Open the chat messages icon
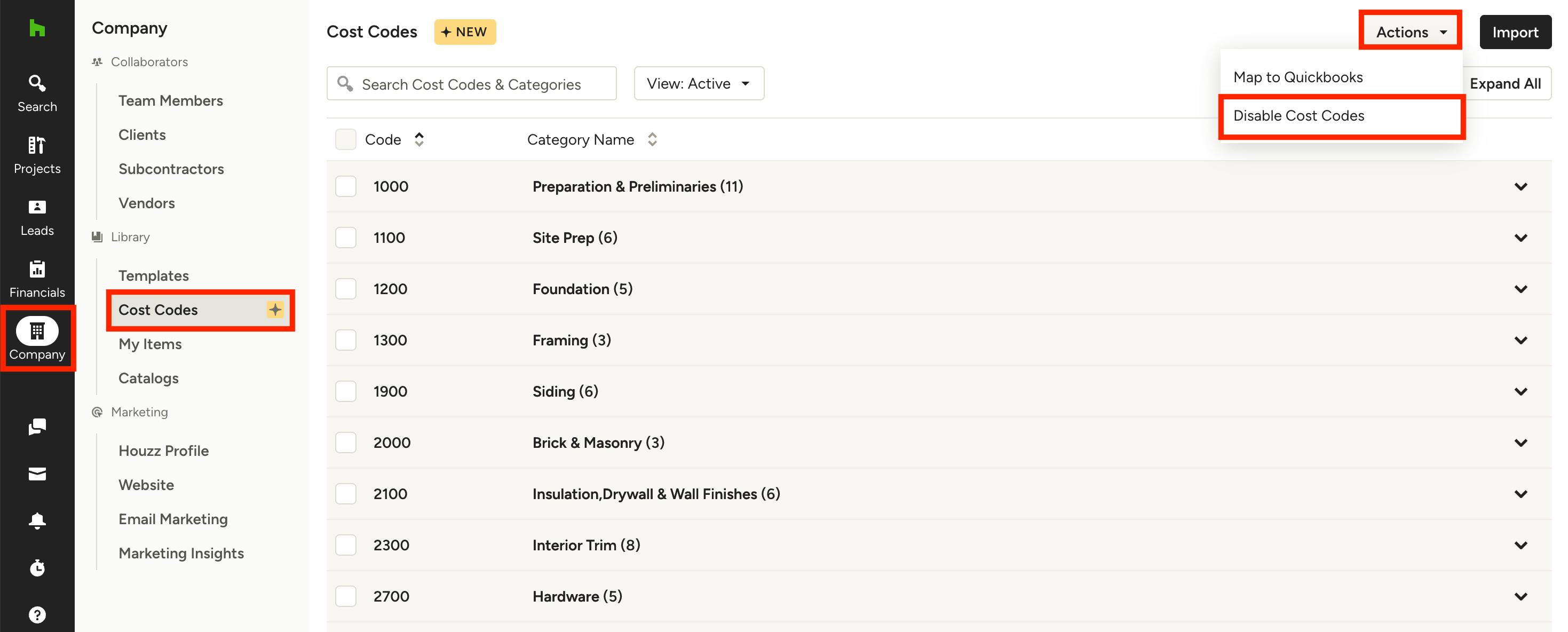The height and width of the screenshot is (632, 1568). pyautogui.click(x=37, y=426)
